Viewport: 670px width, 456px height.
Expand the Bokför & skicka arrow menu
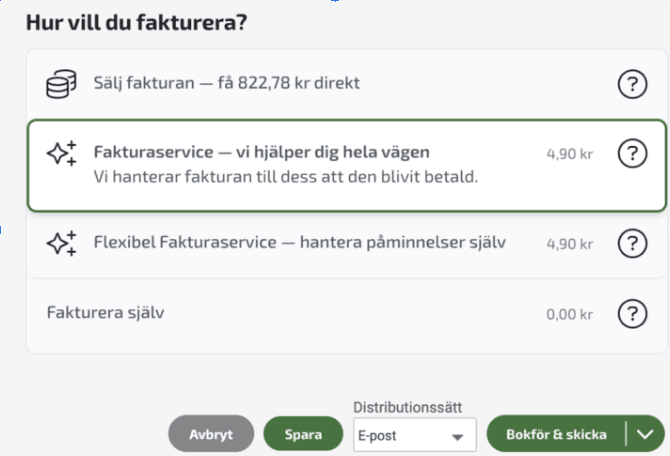[645, 434]
